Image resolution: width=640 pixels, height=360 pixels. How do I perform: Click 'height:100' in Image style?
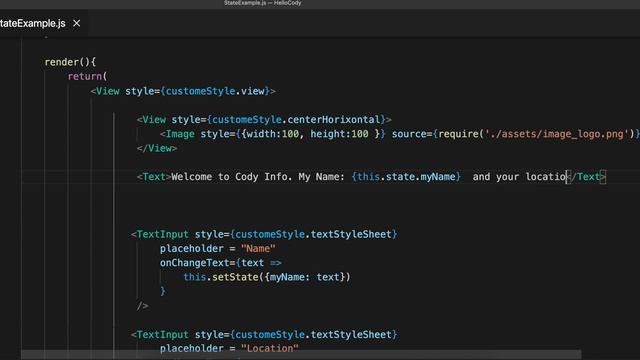[339, 134]
